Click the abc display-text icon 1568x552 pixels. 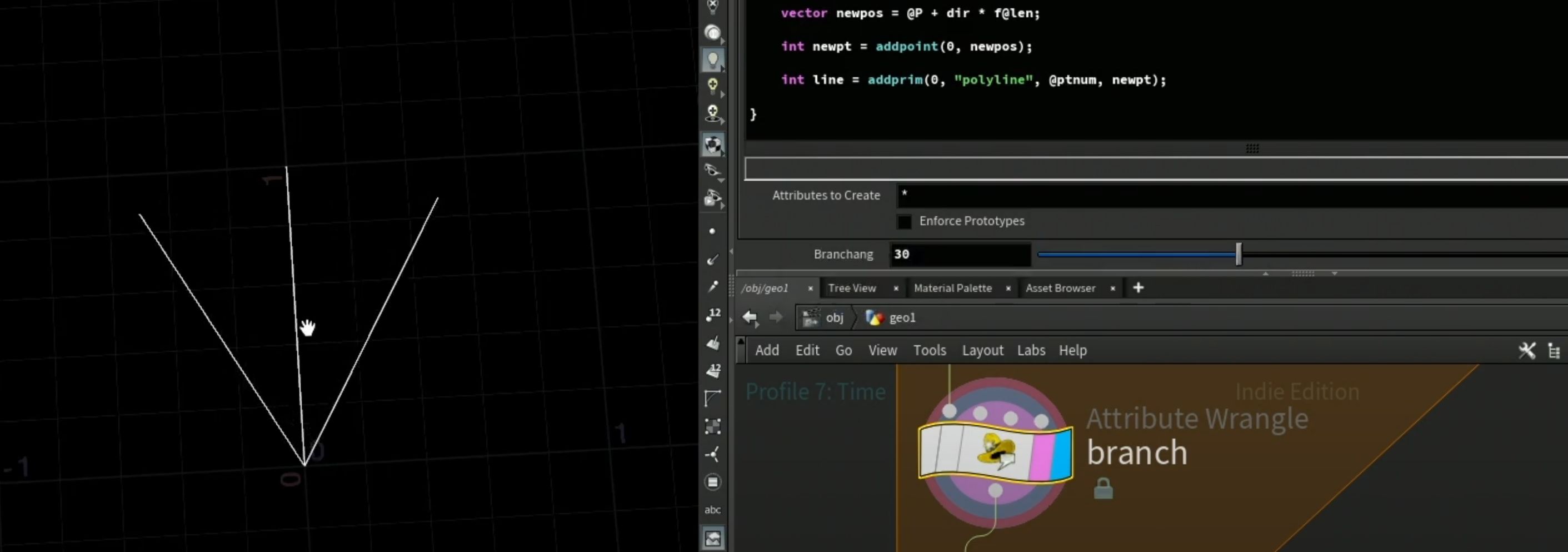713,509
